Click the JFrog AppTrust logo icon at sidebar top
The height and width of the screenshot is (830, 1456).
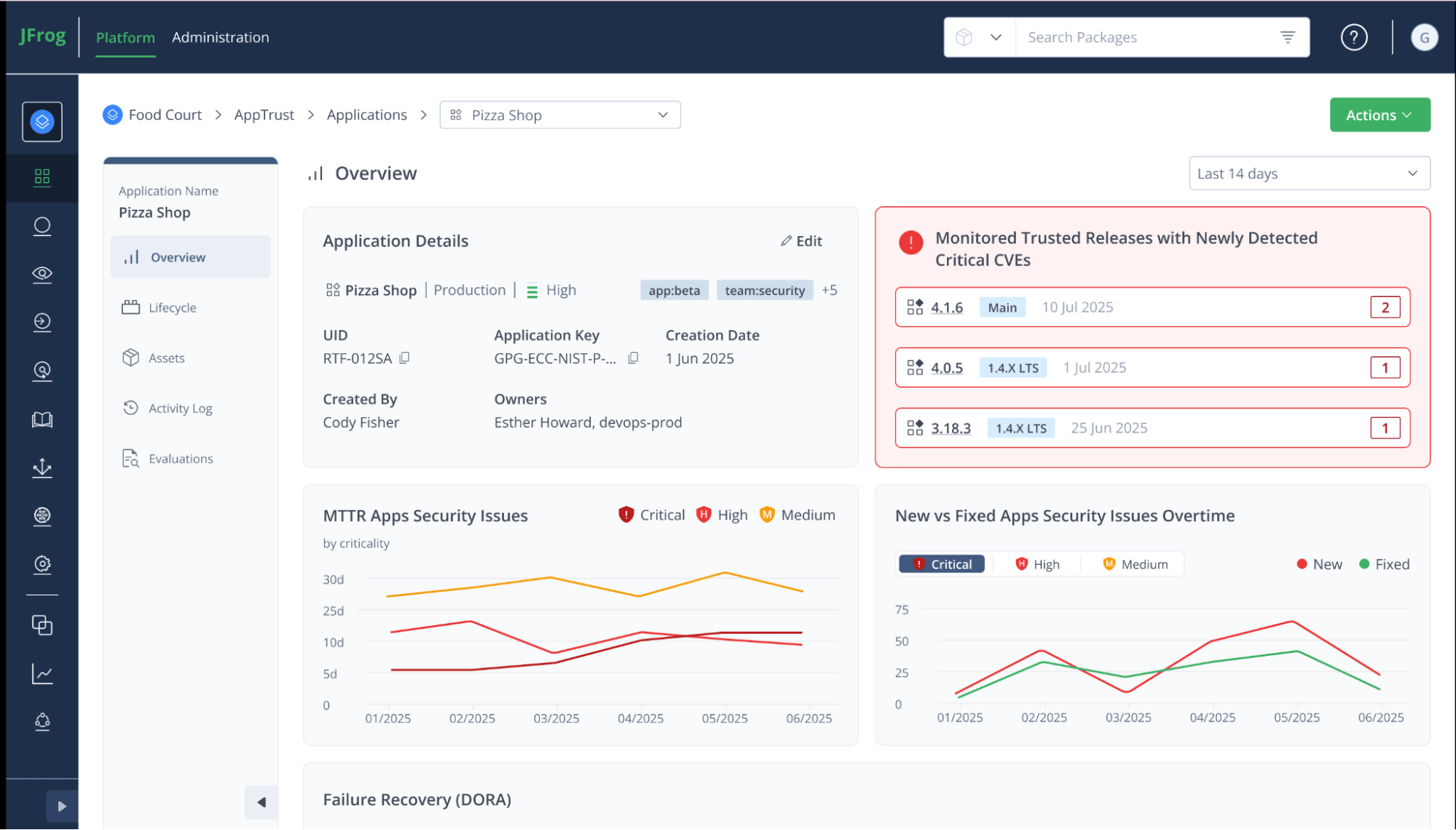pyautogui.click(x=42, y=122)
